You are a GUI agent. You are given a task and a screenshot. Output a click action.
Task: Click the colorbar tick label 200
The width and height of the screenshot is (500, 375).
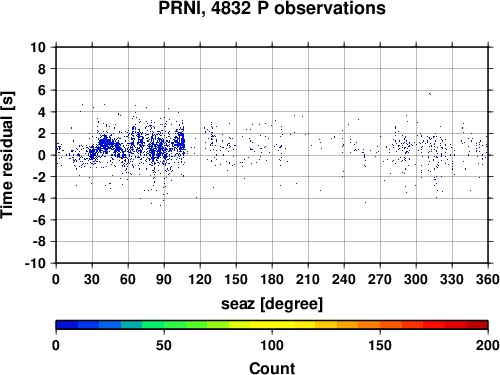488,345
